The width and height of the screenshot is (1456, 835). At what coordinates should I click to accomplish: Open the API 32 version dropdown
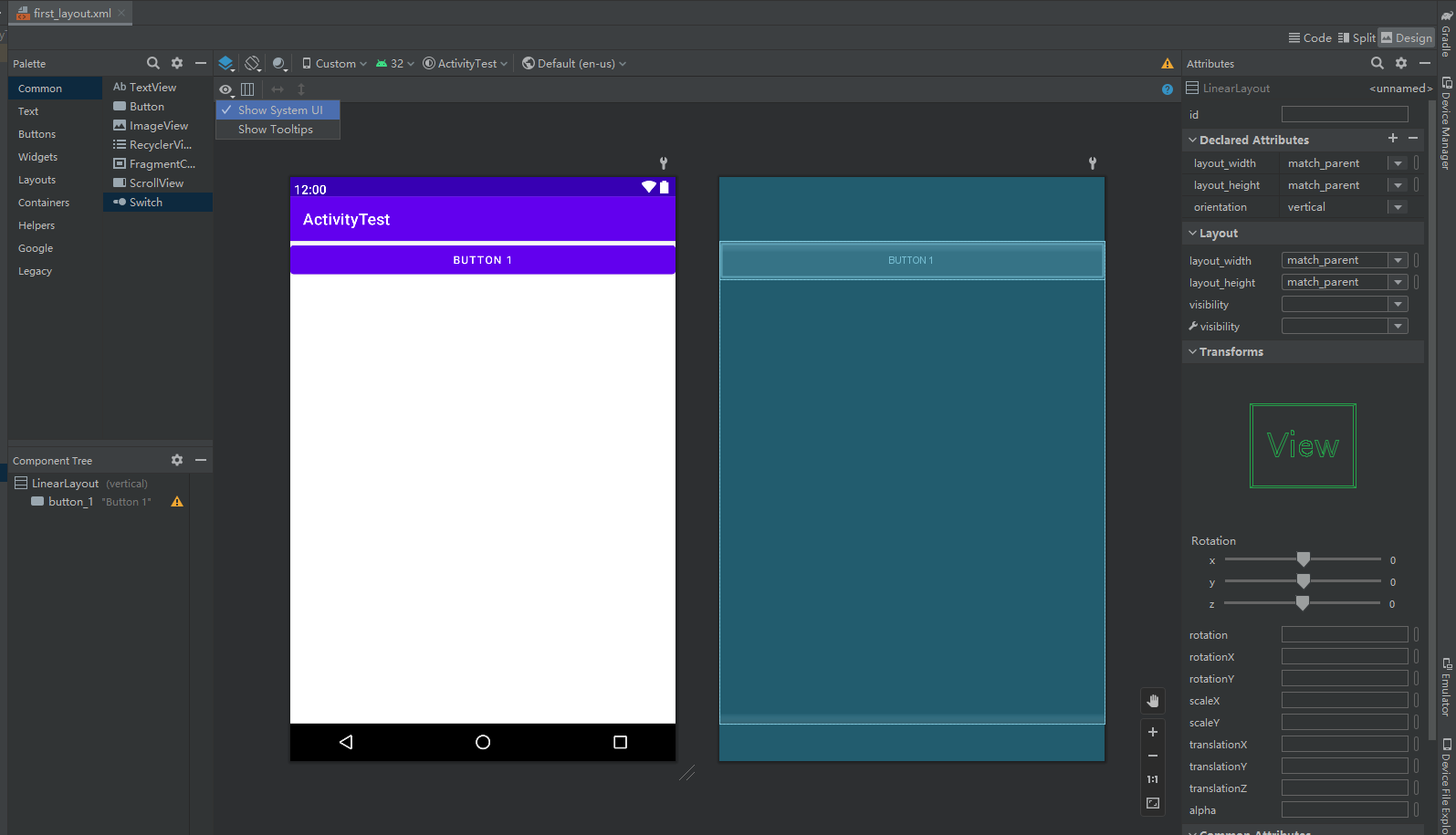(394, 64)
